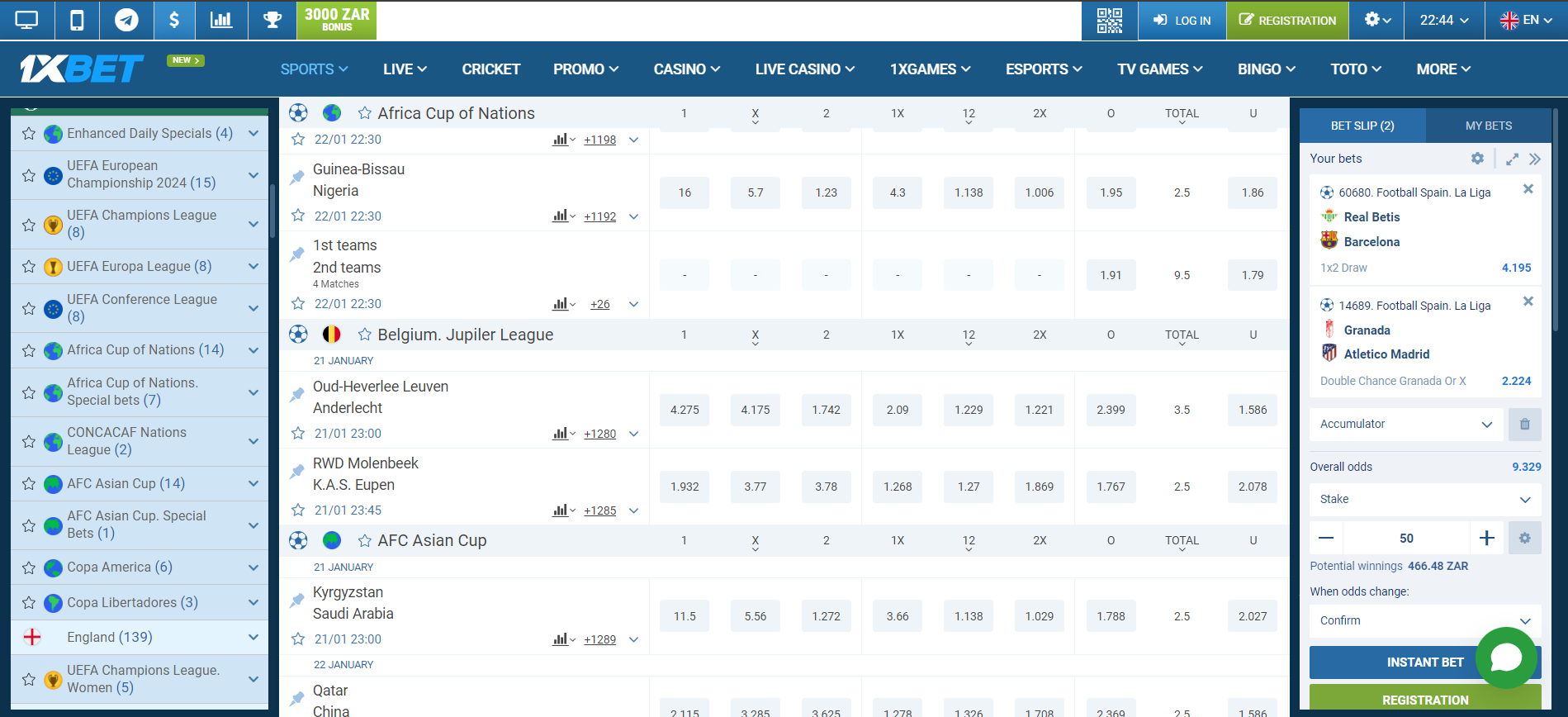
Task: Favorite UEFA Europa League in sidebar
Action: tap(29, 267)
